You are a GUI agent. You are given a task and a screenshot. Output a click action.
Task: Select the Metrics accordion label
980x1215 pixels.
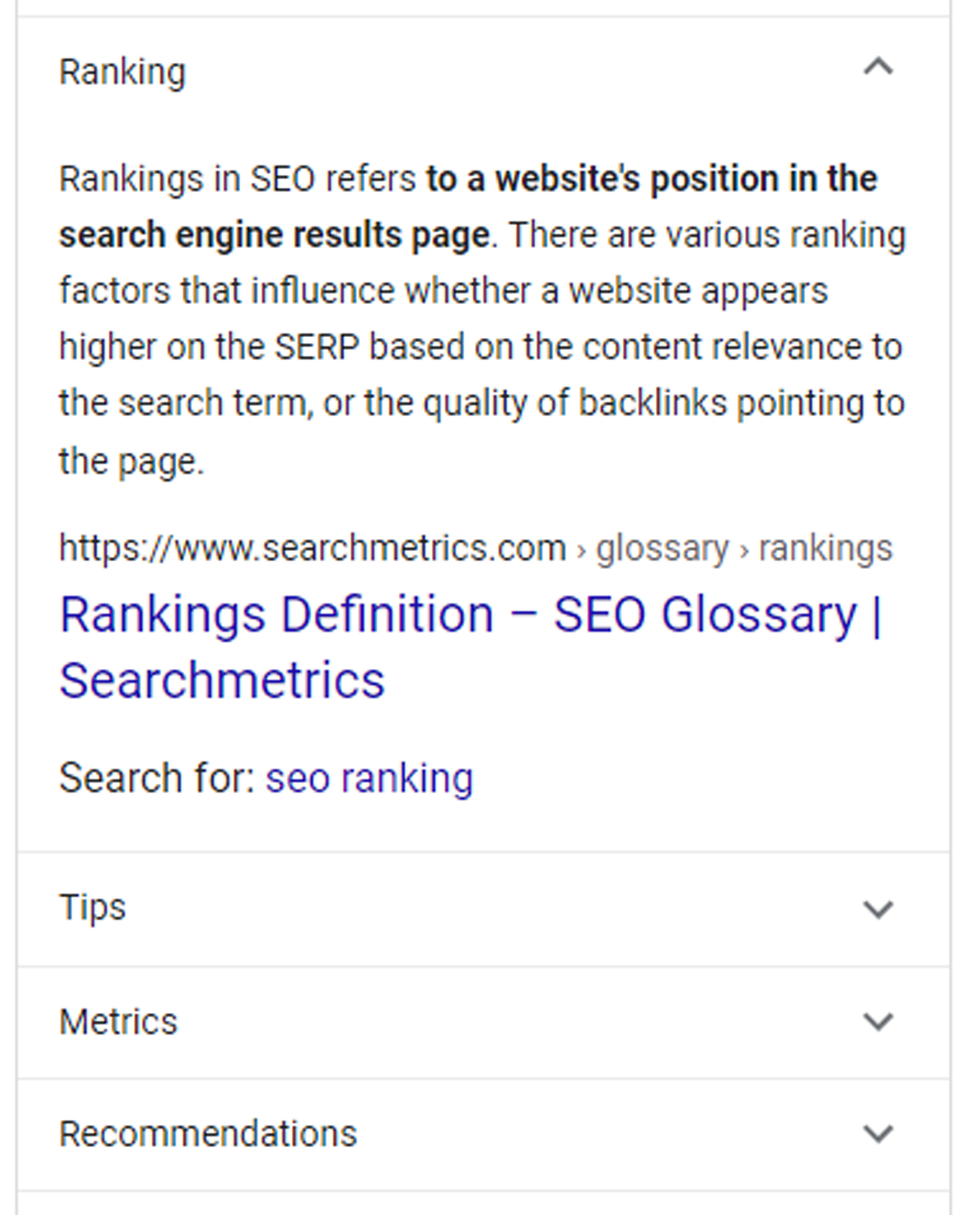118,1022
